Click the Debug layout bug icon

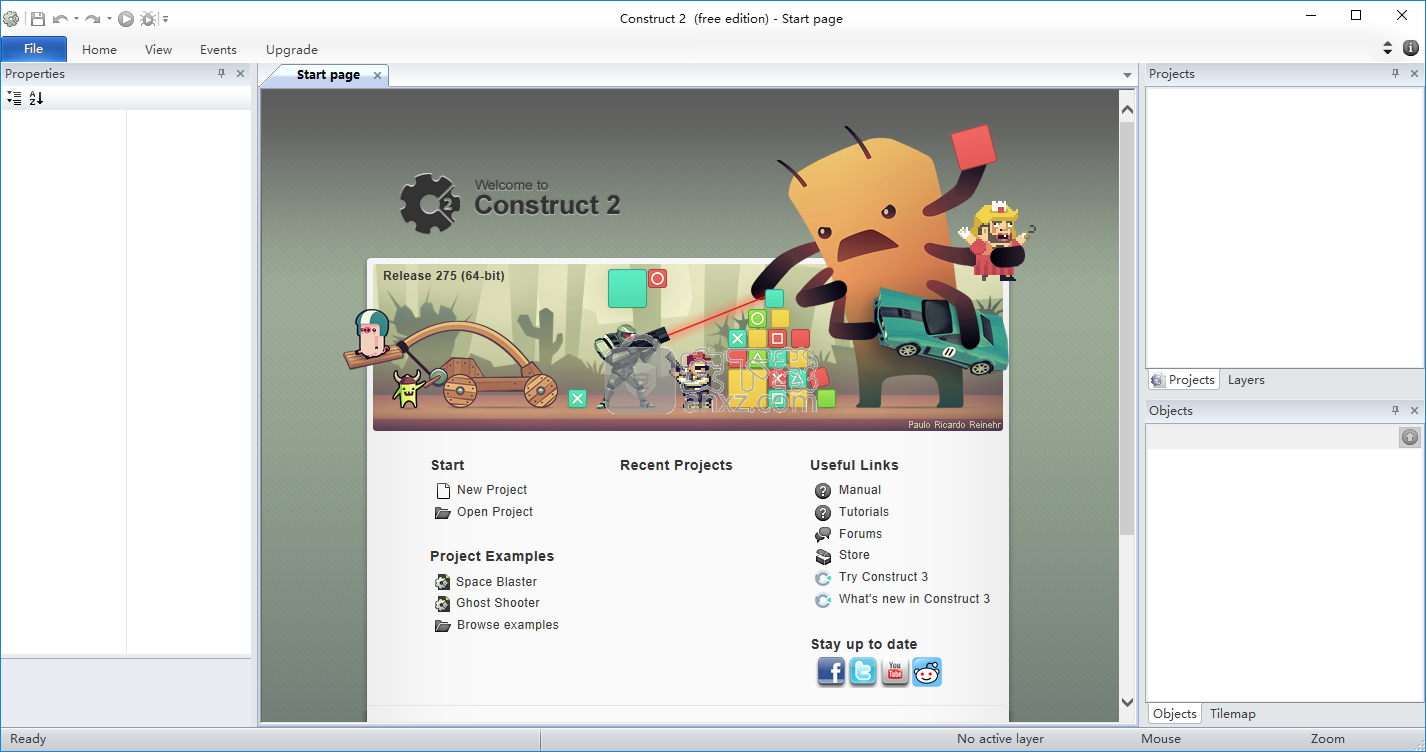pyautogui.click(x=148, y=19)
